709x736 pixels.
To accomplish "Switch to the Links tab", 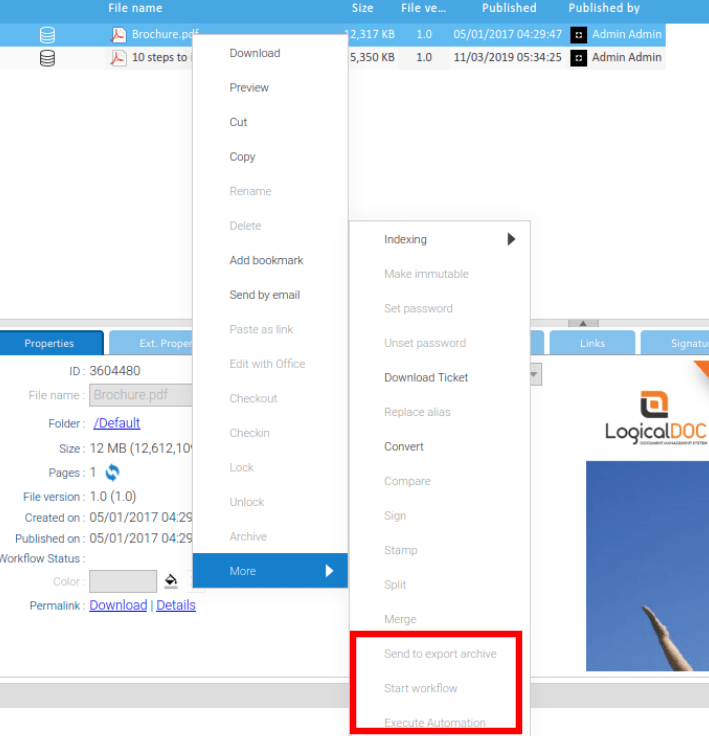I will coord(592,343).
